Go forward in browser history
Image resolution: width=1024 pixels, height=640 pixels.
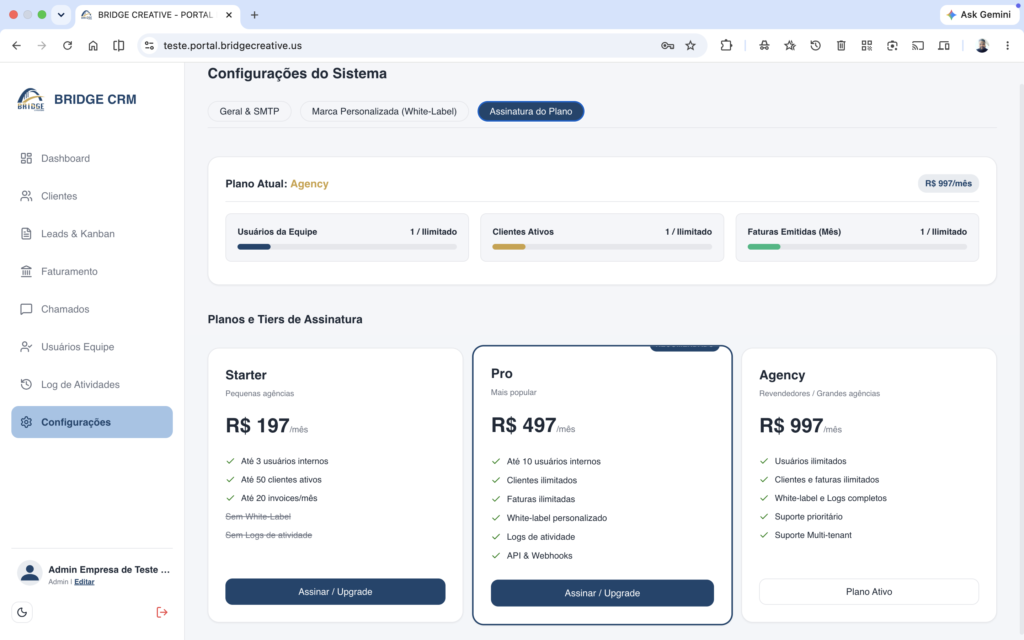(x=42, y=45)
